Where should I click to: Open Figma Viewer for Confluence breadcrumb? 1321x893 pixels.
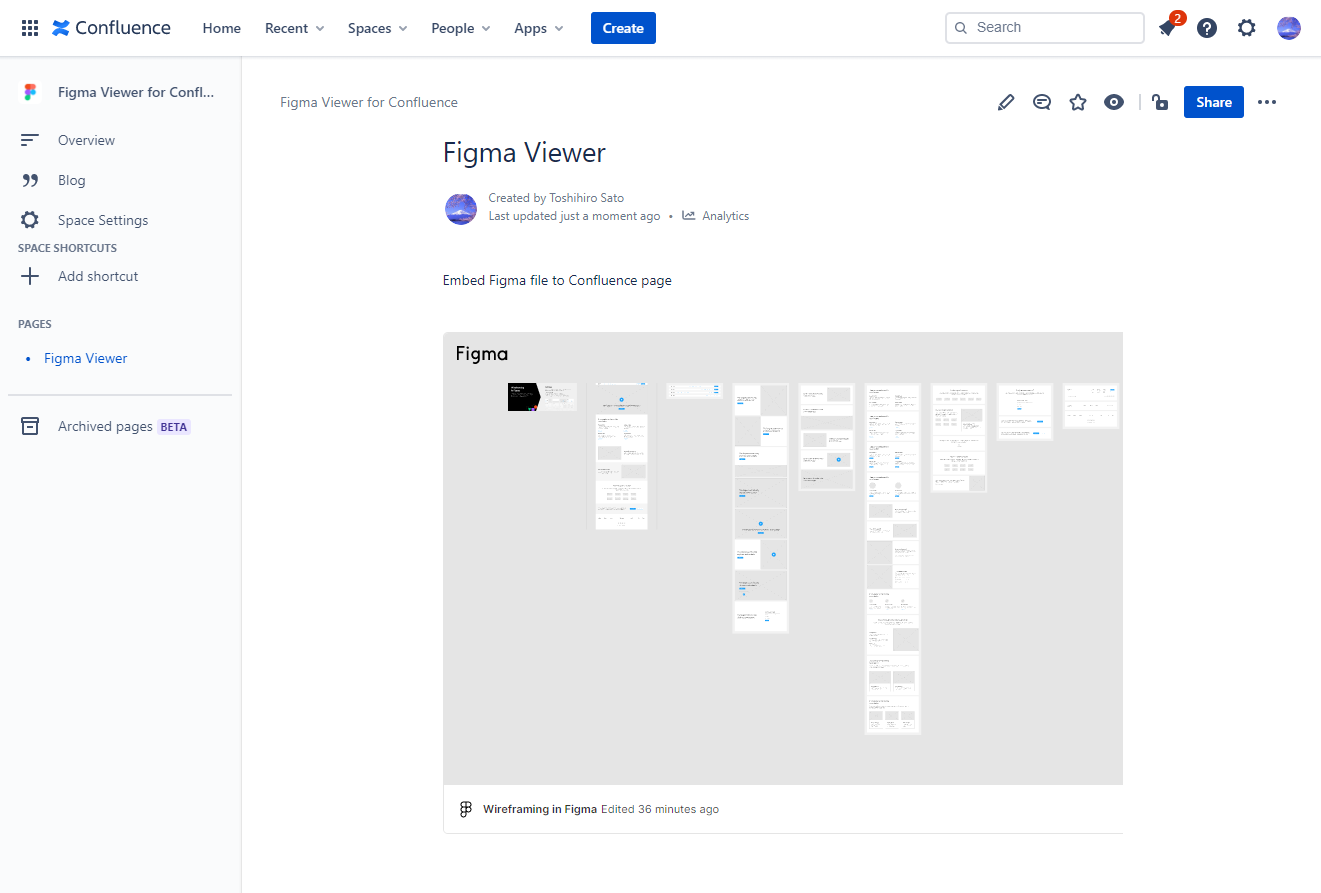[x=369, y=102]
